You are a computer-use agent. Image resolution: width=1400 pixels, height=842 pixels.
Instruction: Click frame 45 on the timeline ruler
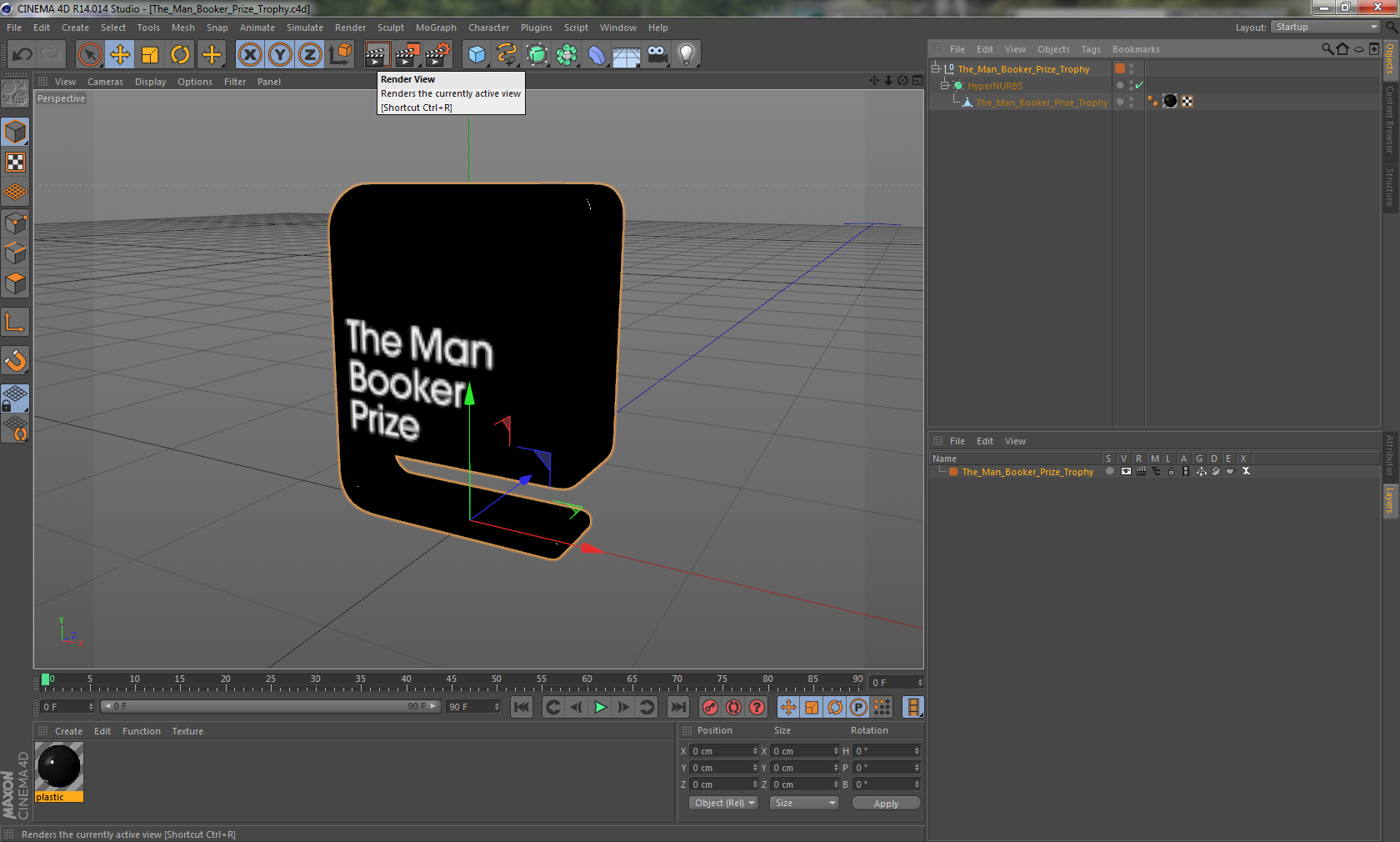451,680
